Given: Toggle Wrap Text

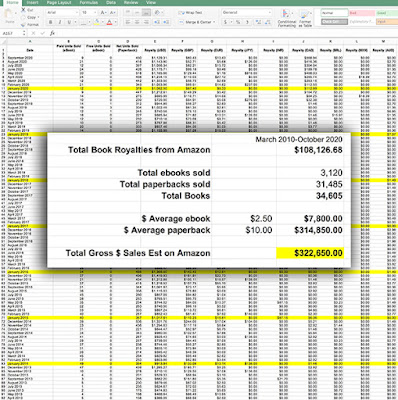Looking at the screenshot, I should click(x=190, y=13).
